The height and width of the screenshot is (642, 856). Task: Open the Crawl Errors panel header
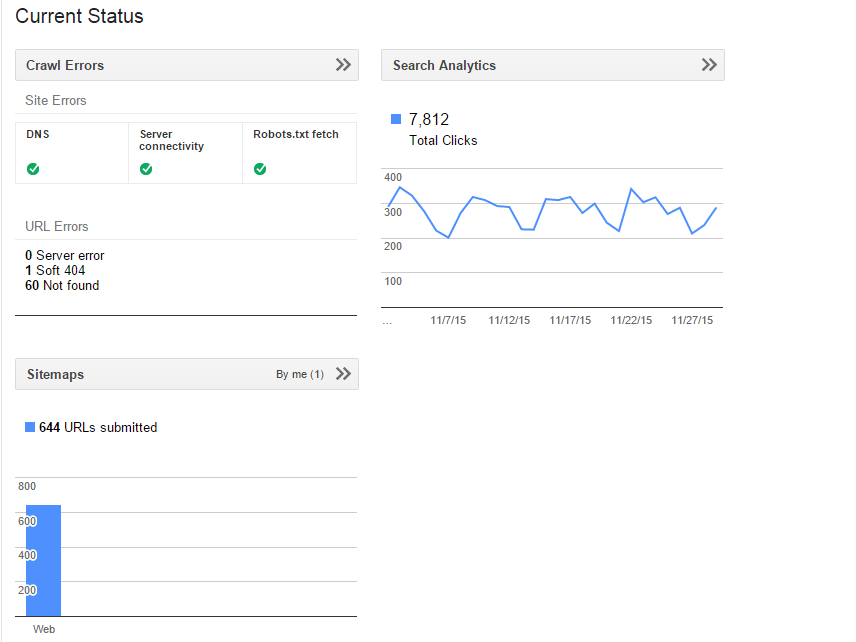[65, 65]
